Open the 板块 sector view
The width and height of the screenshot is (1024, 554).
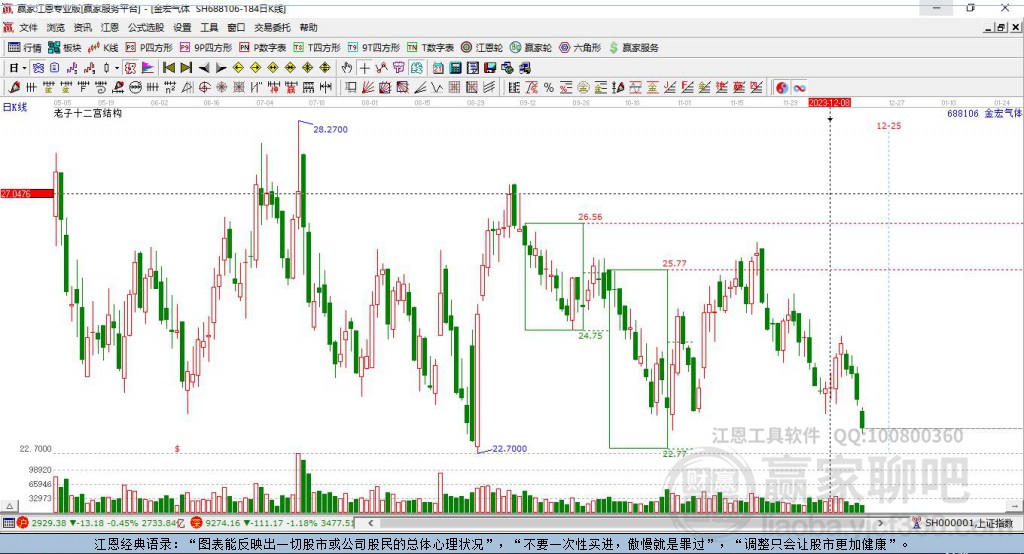65,48
